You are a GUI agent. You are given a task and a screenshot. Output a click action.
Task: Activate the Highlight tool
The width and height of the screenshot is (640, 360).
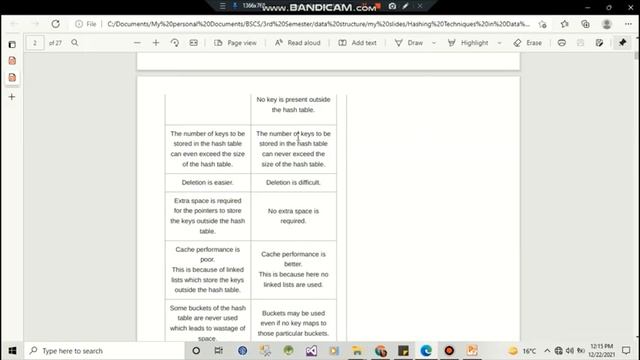[468, 43]
